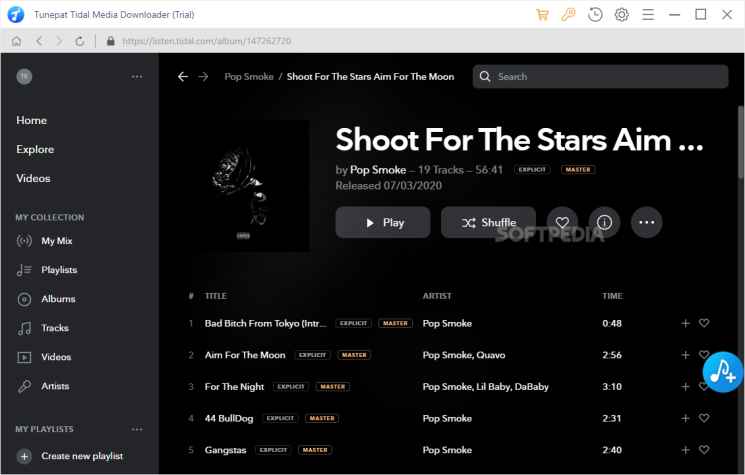Open album more options ellipsis button
Image resolution: width=745 pixels, height=475 pixels.
pos(646,222)
